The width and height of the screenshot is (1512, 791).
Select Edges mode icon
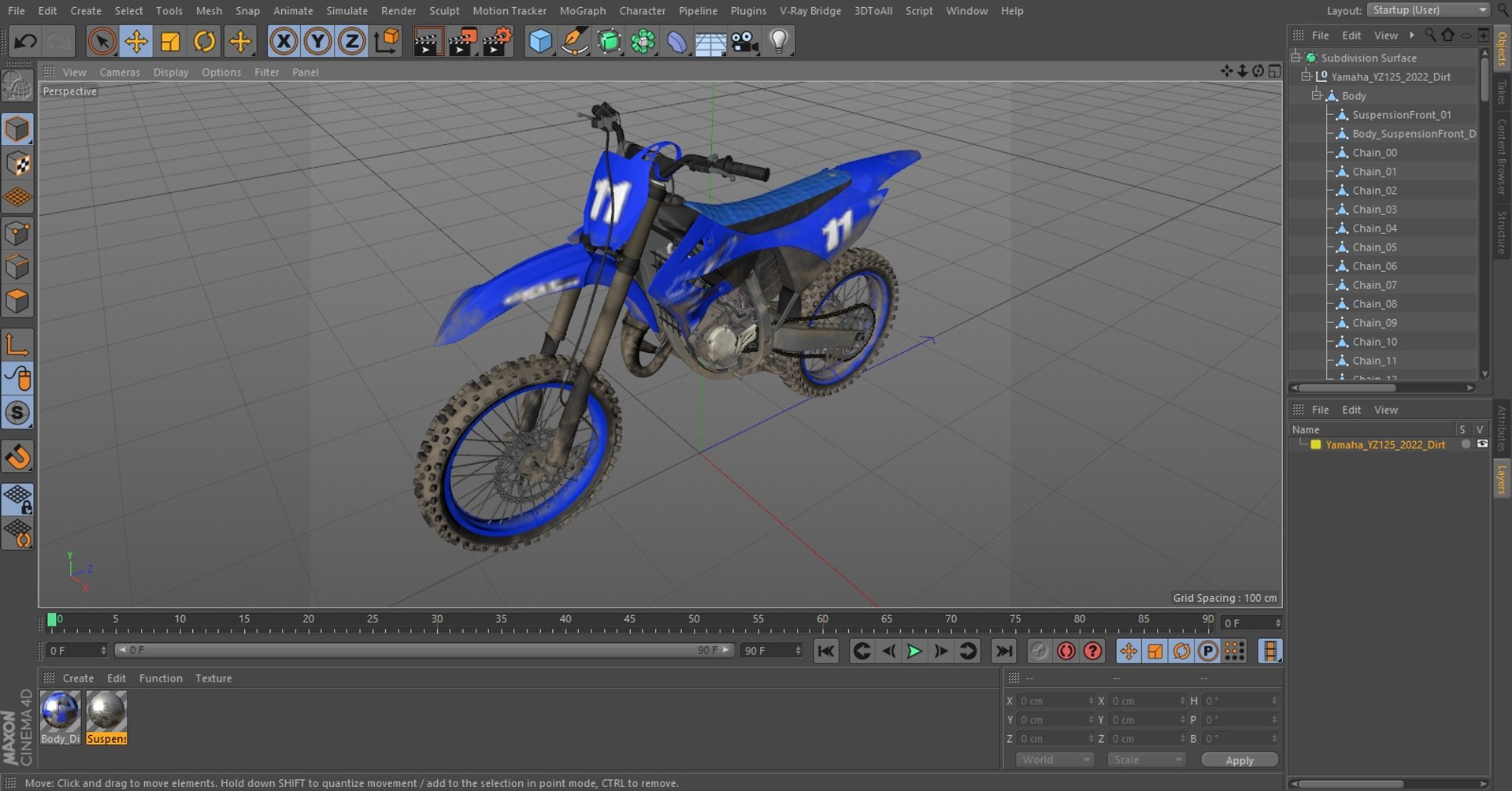pos(17,267)
